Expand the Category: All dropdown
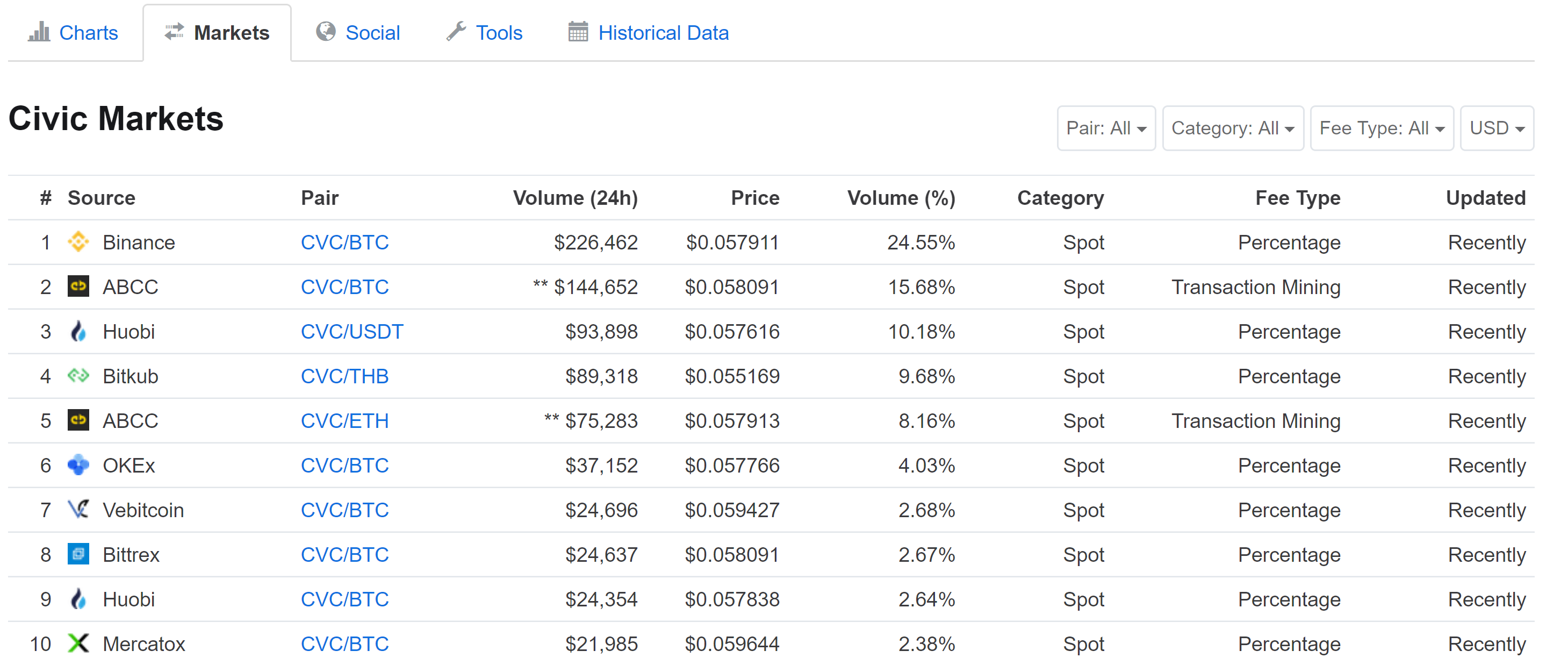The width and height of the screenshot is (1568, 665). tap(1233, 128)
